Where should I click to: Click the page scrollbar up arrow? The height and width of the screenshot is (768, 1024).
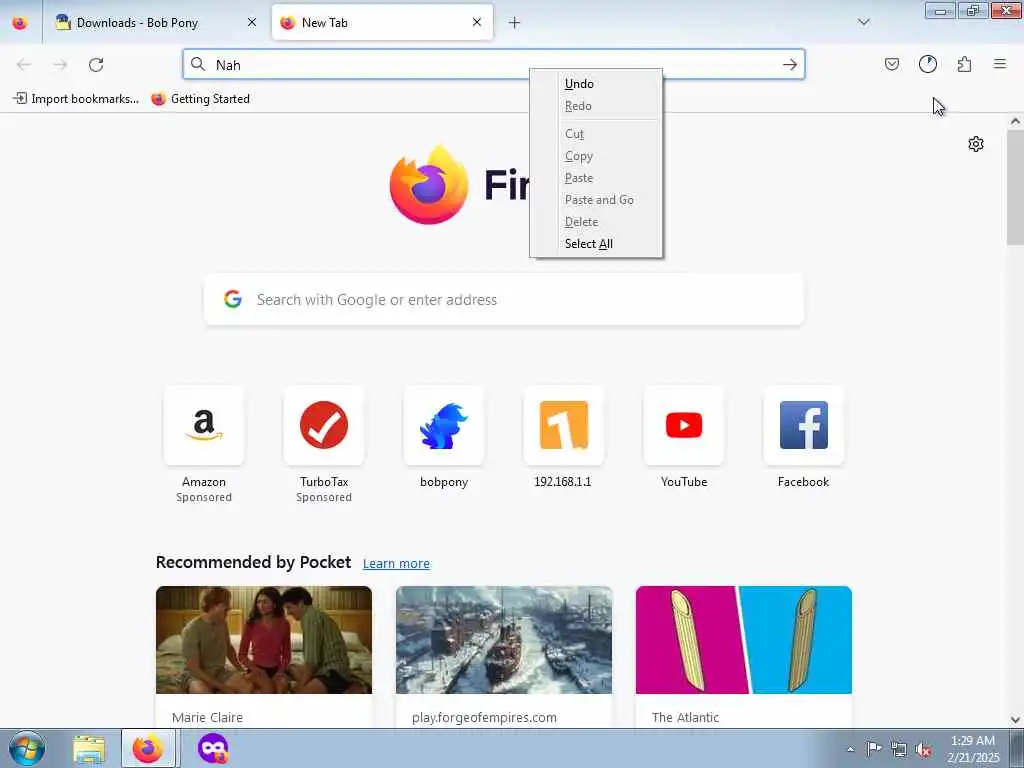[1015, 121]
